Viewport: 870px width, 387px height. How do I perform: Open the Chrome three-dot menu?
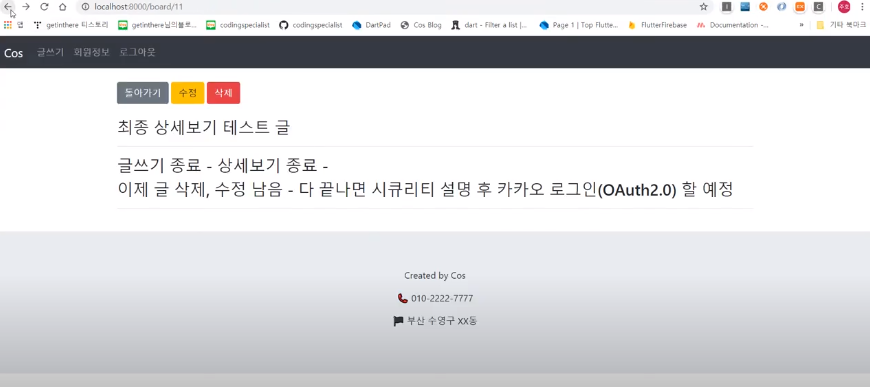coord(862,7)
